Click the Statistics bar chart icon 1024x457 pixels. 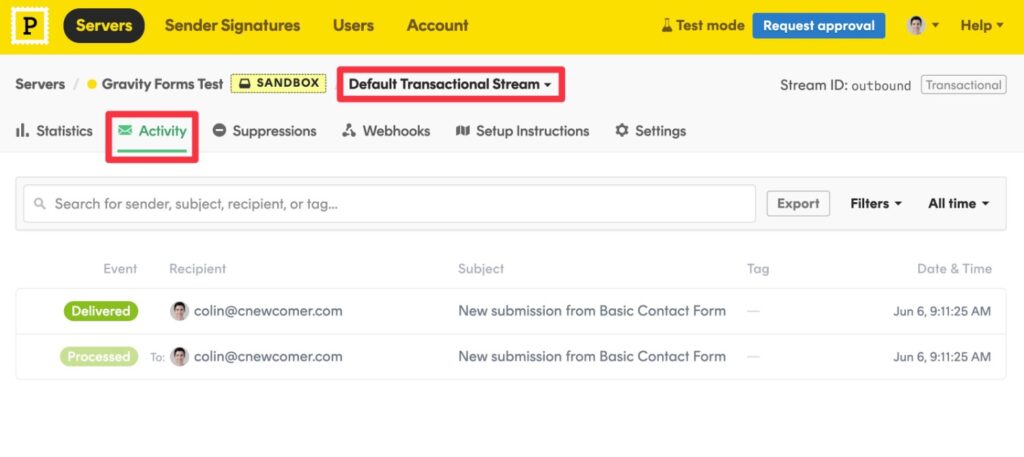(x=22, y=131)
